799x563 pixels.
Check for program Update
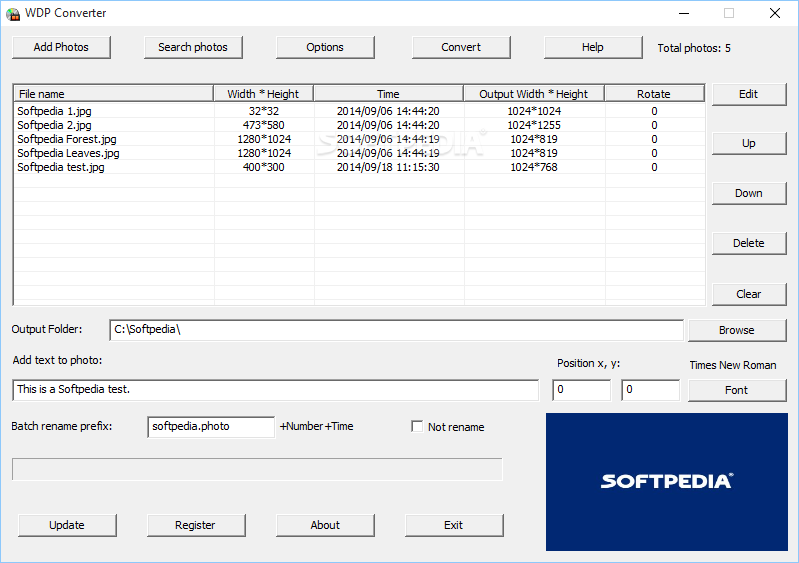click(x=67, y=525)
